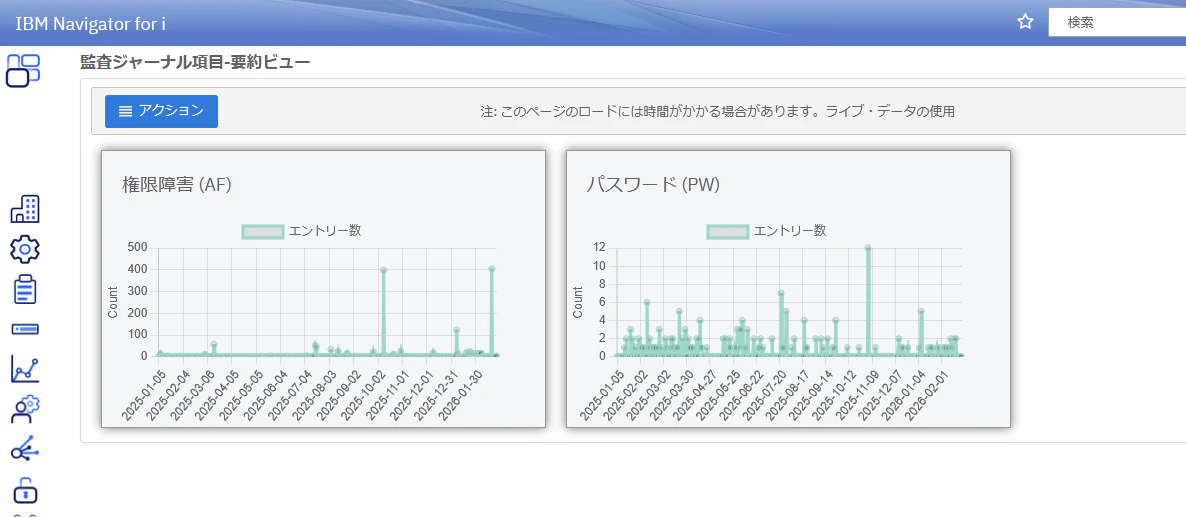
Task: Click the 監査ジャーナル項目-要約ビュー heading
Action: pos(195,63)
